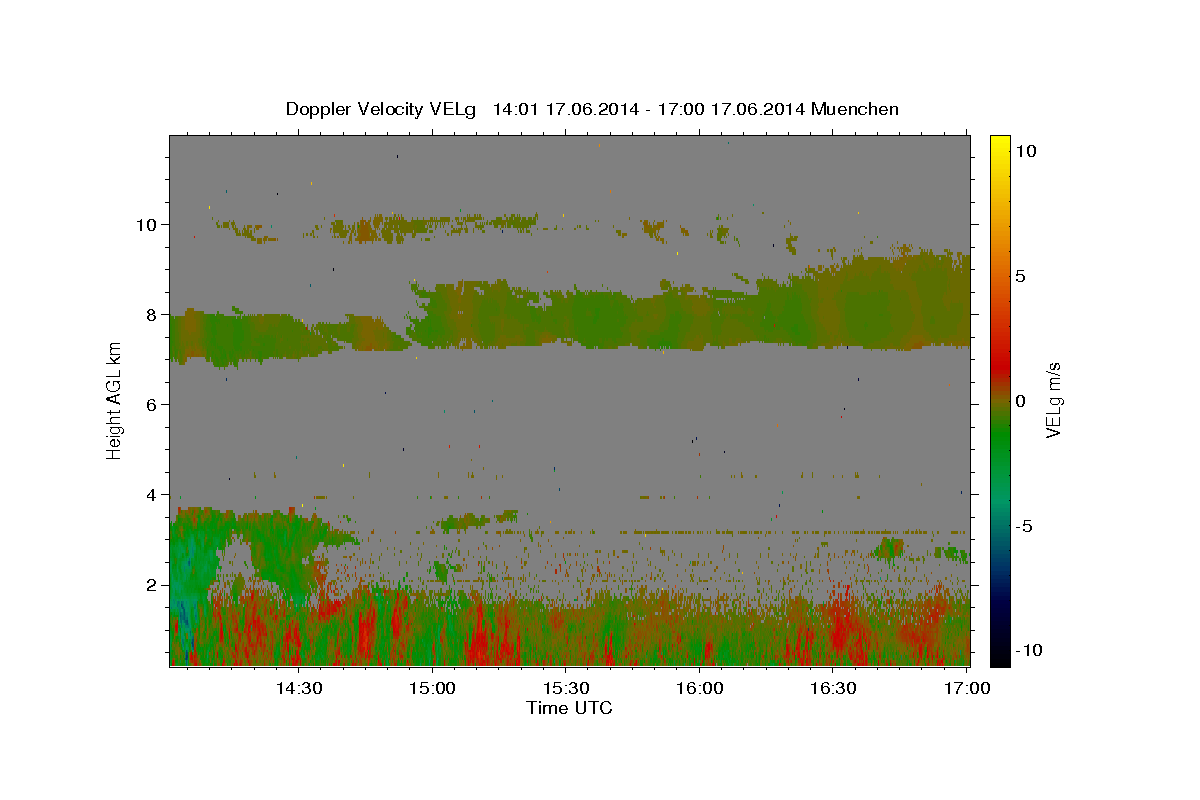Click the 15:00 time tick label
Viewport: 1200px width, 800px height.
click(x=432, y=689)
